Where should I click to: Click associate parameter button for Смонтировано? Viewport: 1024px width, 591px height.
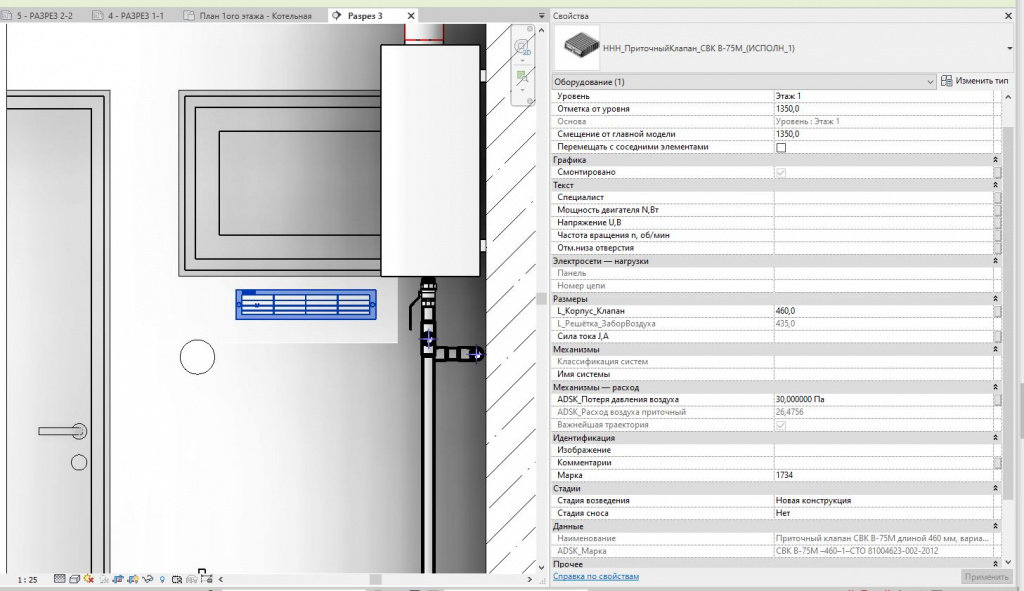coord(997,172)
